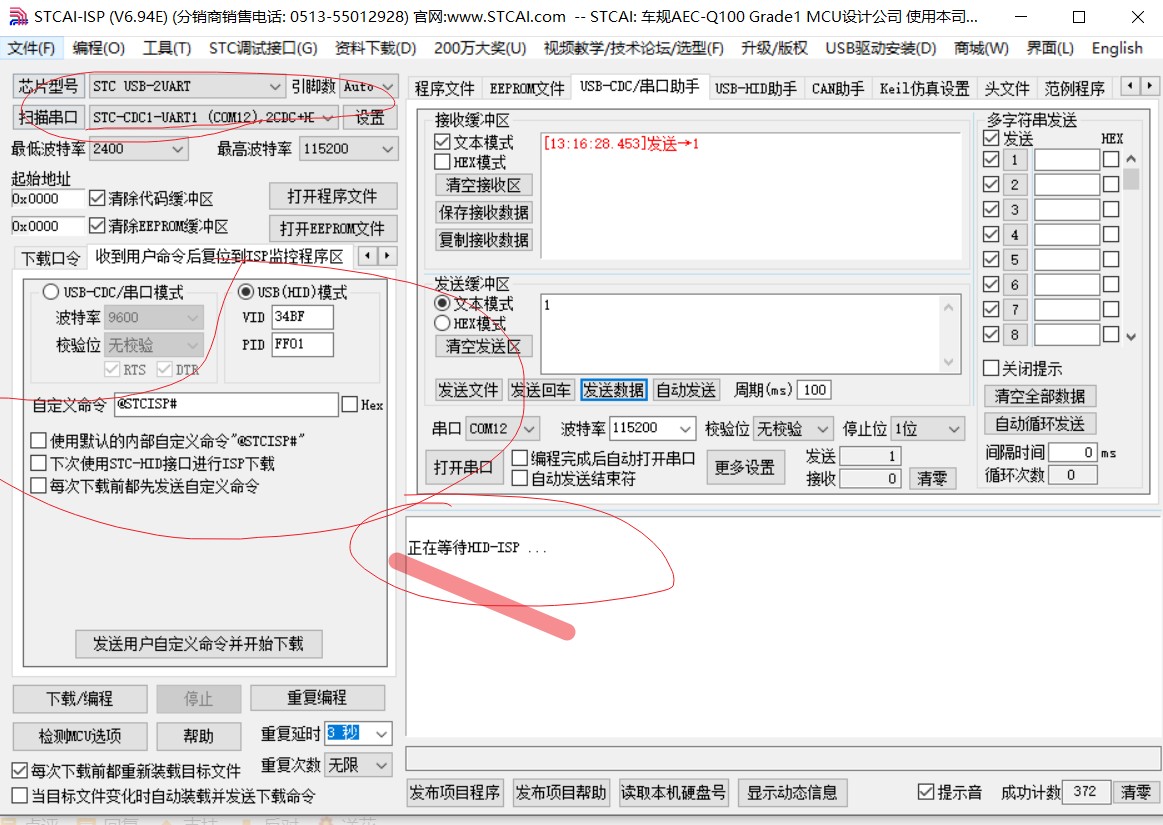Enable 使用默认的内部自定义命令 checkbox

pos(39,441)
